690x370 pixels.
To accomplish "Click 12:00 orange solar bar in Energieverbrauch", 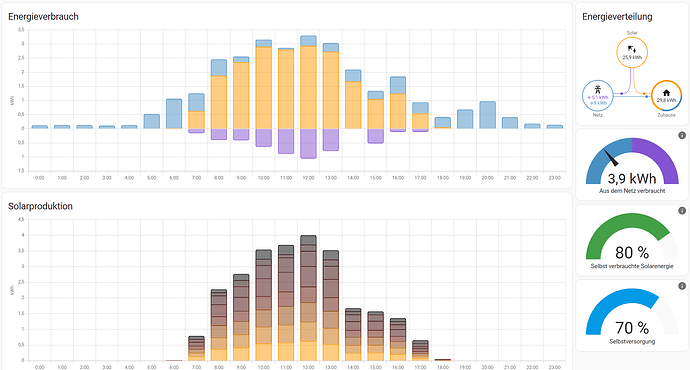I will [308, 87].
